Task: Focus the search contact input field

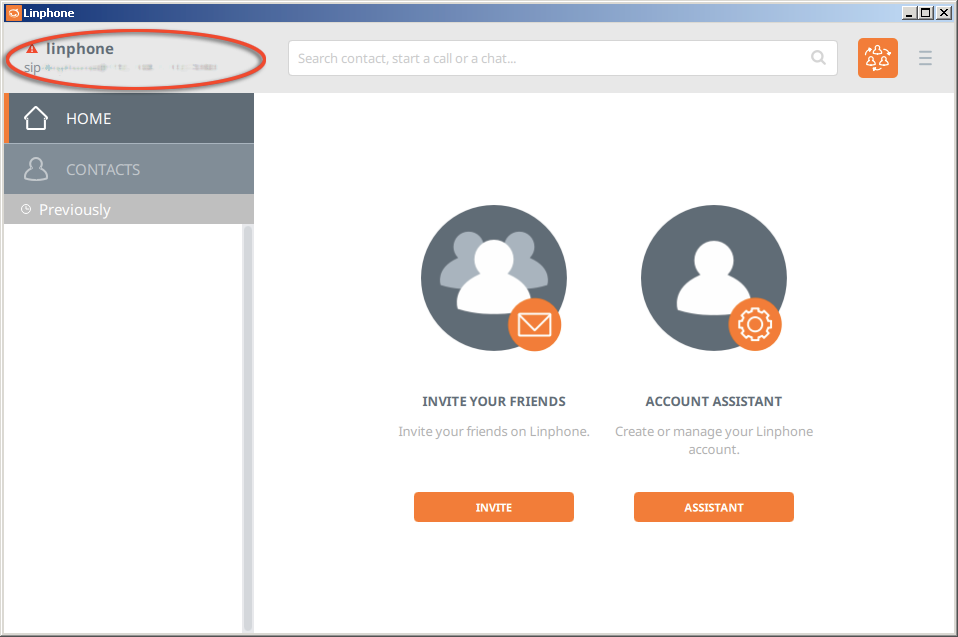Action: point(563,58)
